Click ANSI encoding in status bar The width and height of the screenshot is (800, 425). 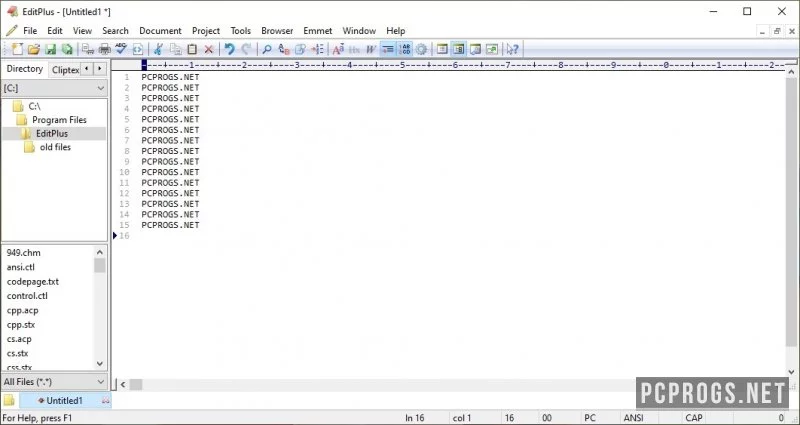click(634, 418)
